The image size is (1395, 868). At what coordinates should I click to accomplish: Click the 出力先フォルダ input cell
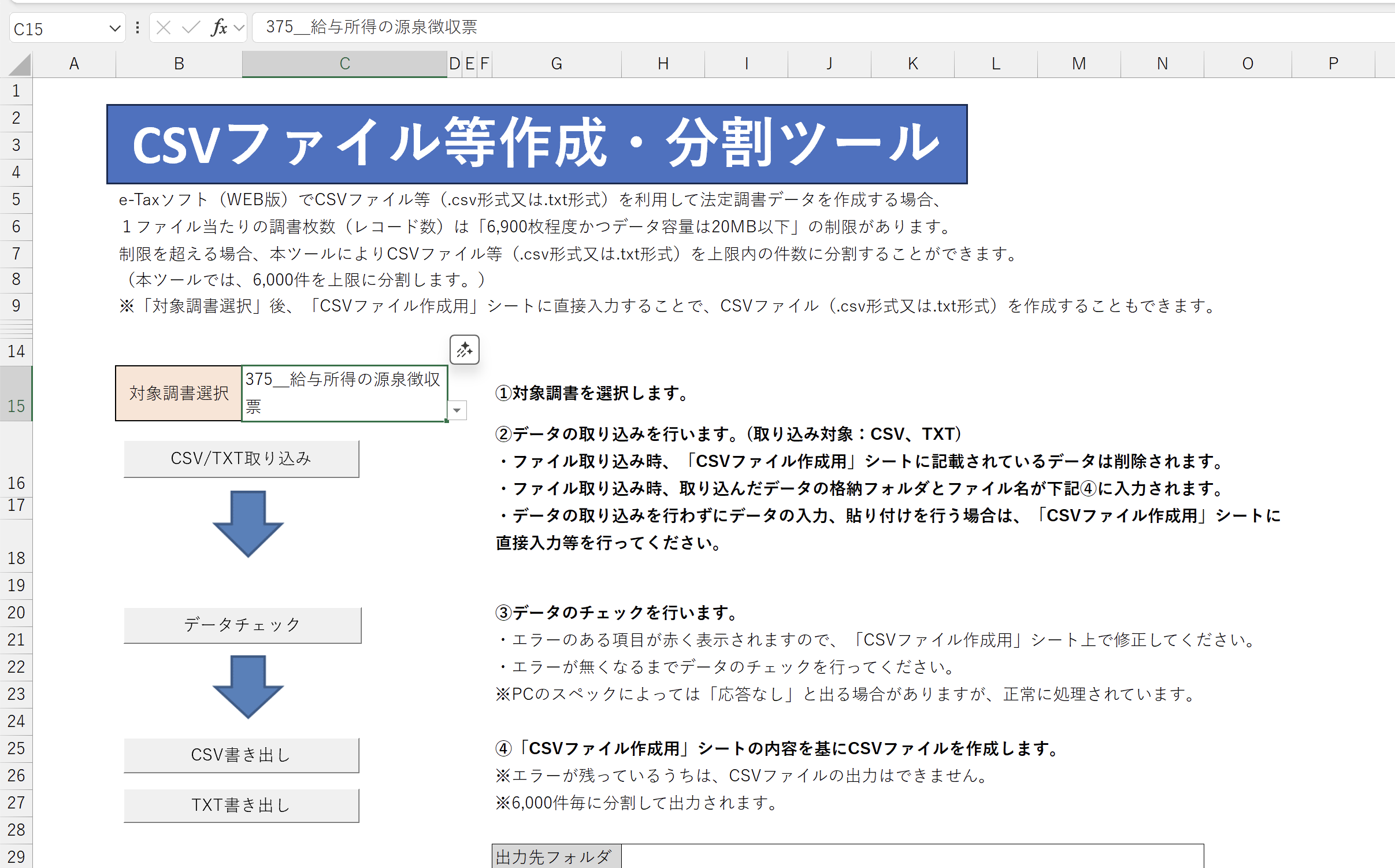[912, 856]
